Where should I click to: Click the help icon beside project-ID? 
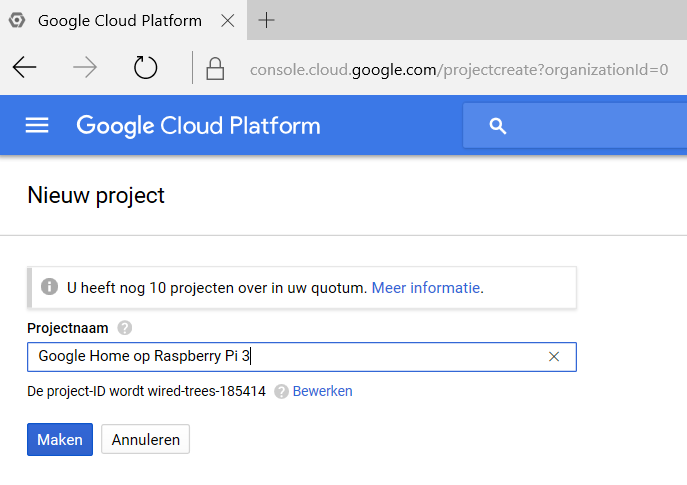point(281,391)
